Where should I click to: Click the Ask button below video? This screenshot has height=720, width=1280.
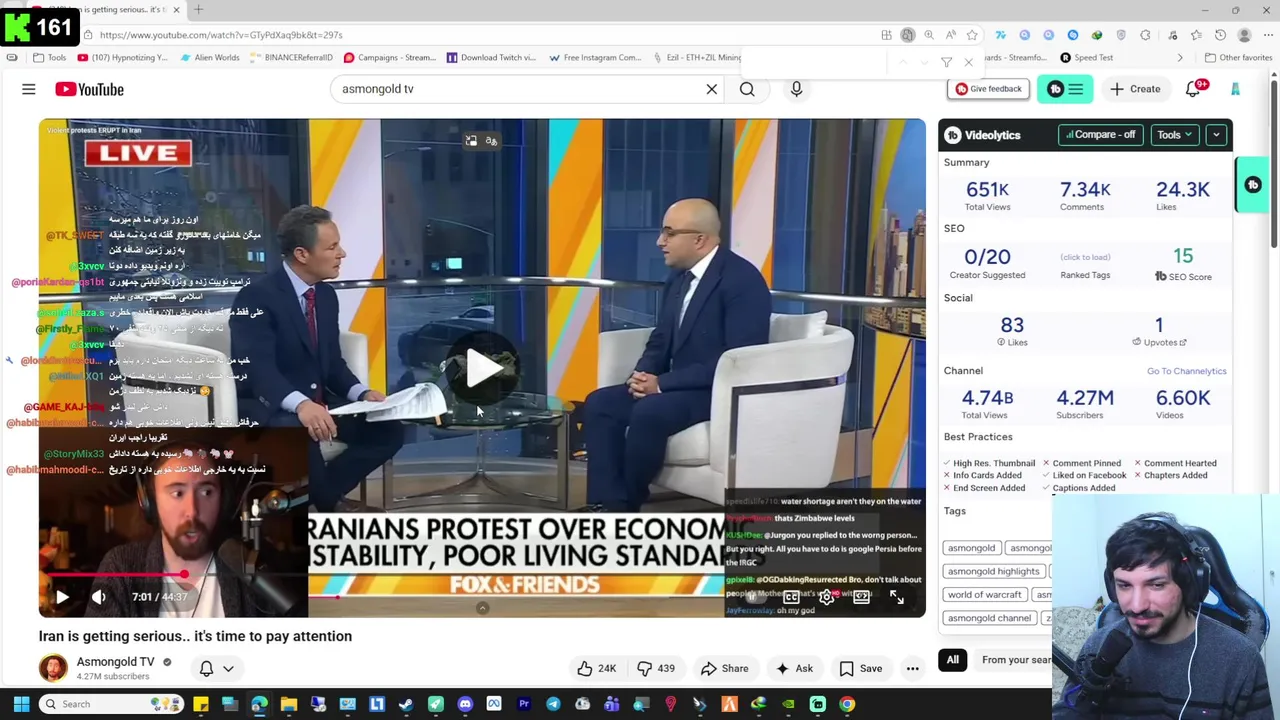794,668
